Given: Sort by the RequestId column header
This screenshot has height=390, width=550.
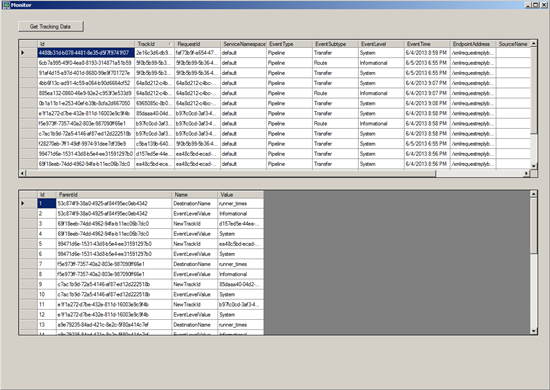Looking at the screenshot, I should [x=197, y=44].
